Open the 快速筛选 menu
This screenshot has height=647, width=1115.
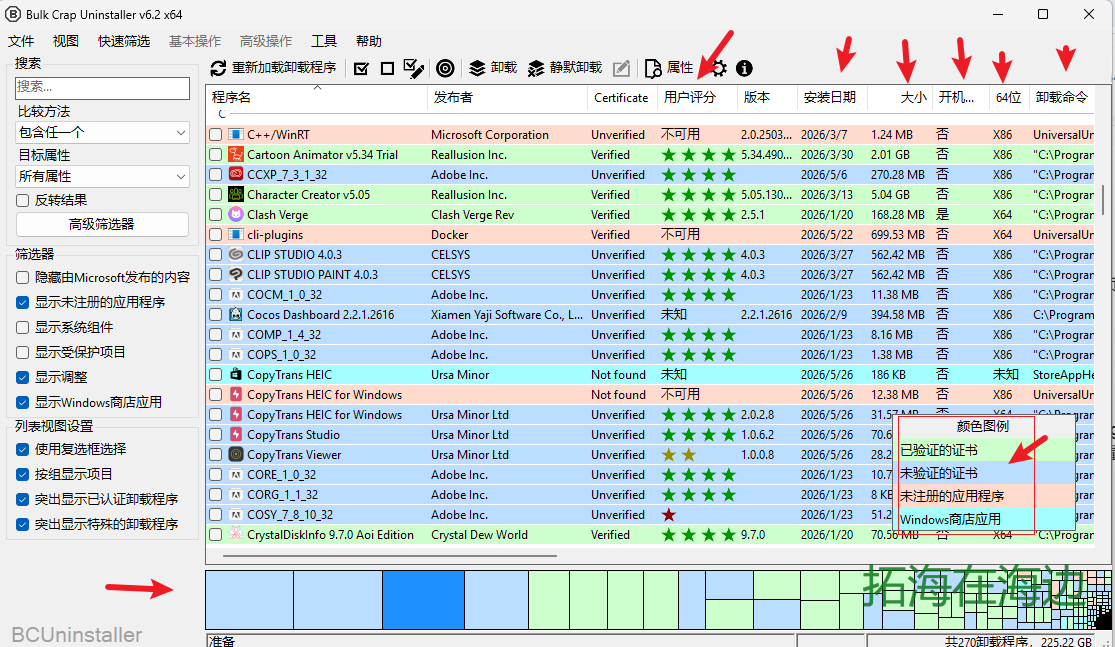(x=124, y=41)
